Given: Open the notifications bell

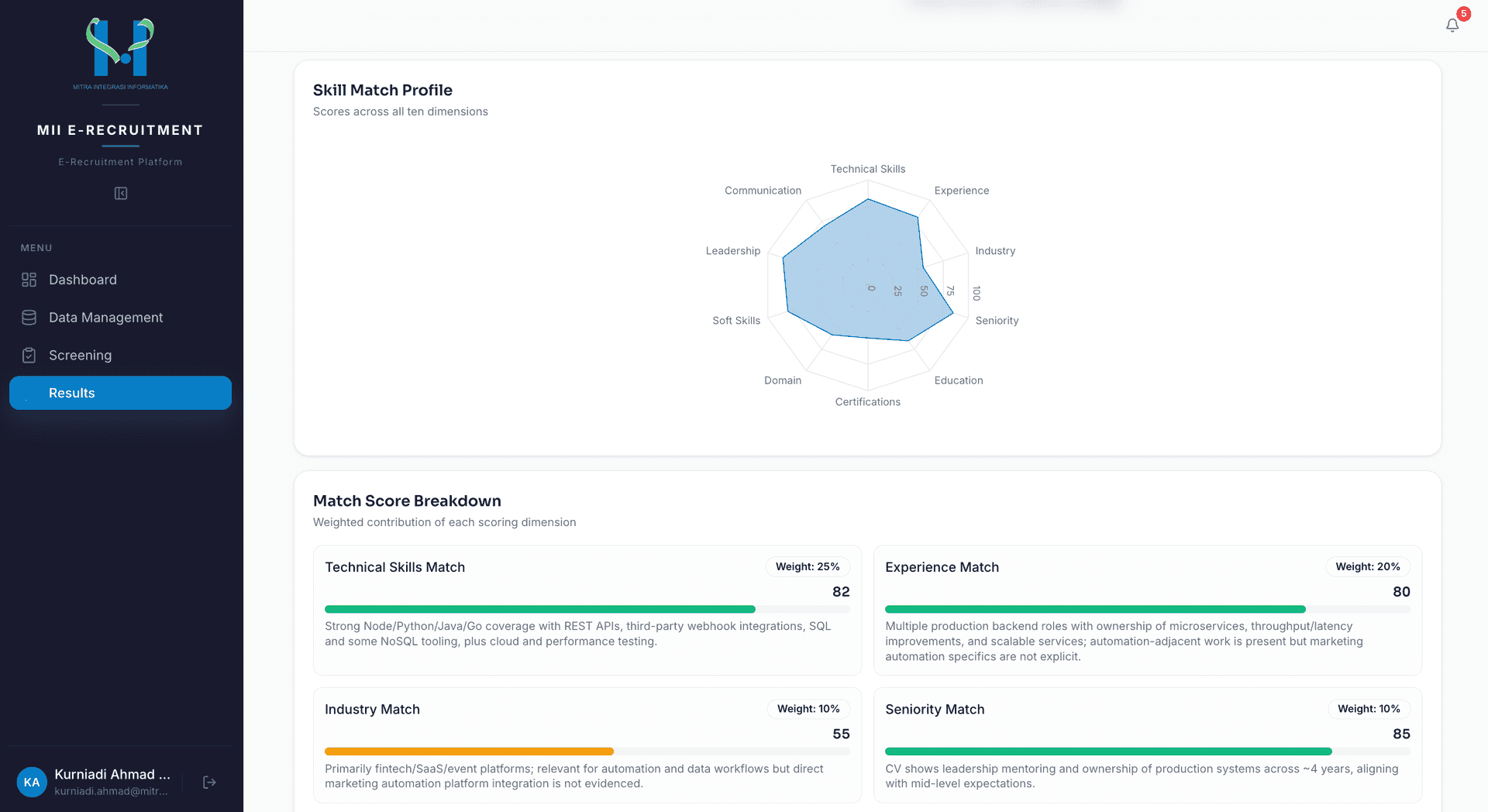Looking at the screenshot, I should pyautogui.click(x=1452, y=25).
